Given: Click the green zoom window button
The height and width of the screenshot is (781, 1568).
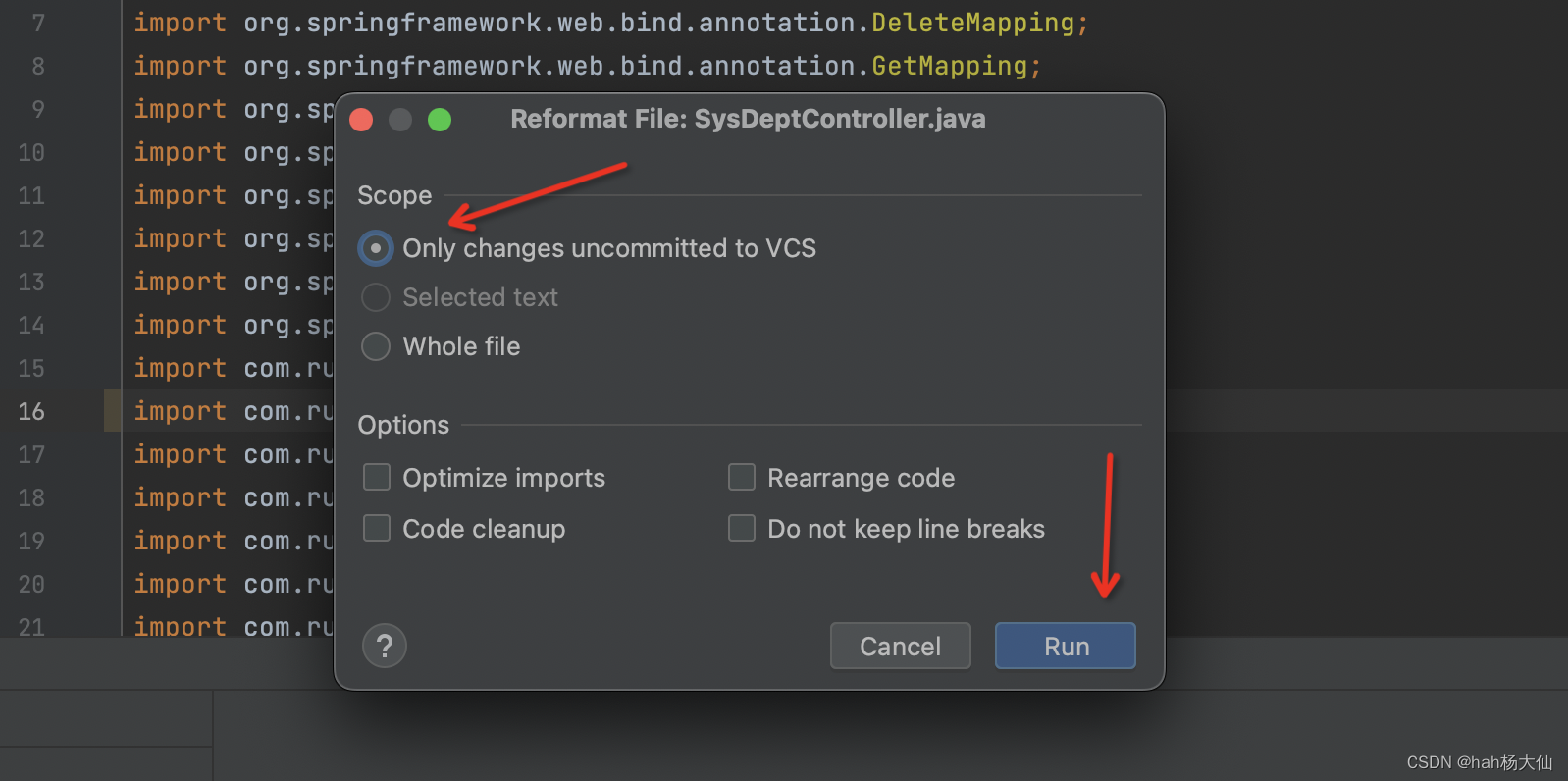Looking at the screenshot, I should click(440, 120).
